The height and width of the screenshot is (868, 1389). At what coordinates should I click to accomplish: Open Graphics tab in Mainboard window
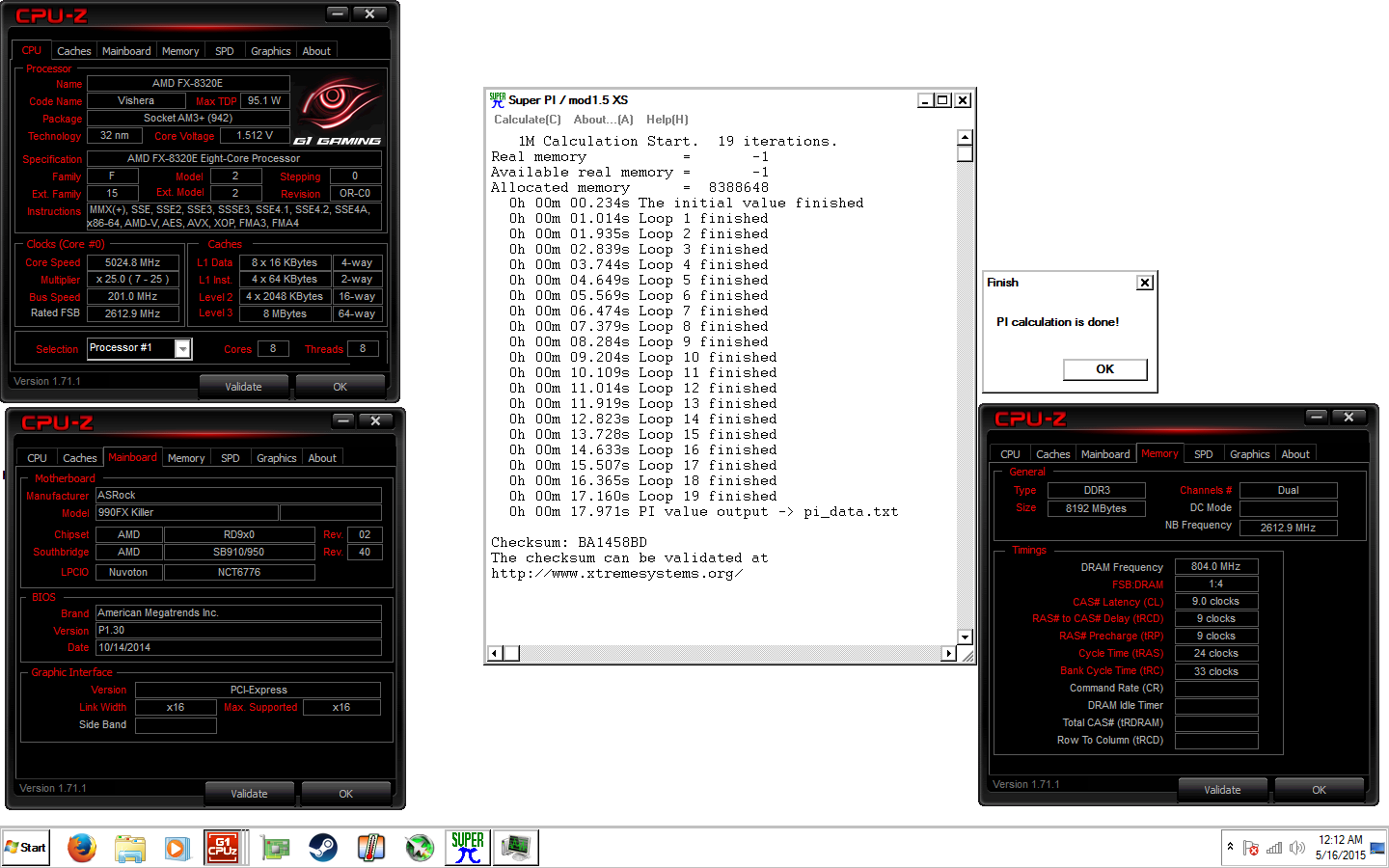276,458
